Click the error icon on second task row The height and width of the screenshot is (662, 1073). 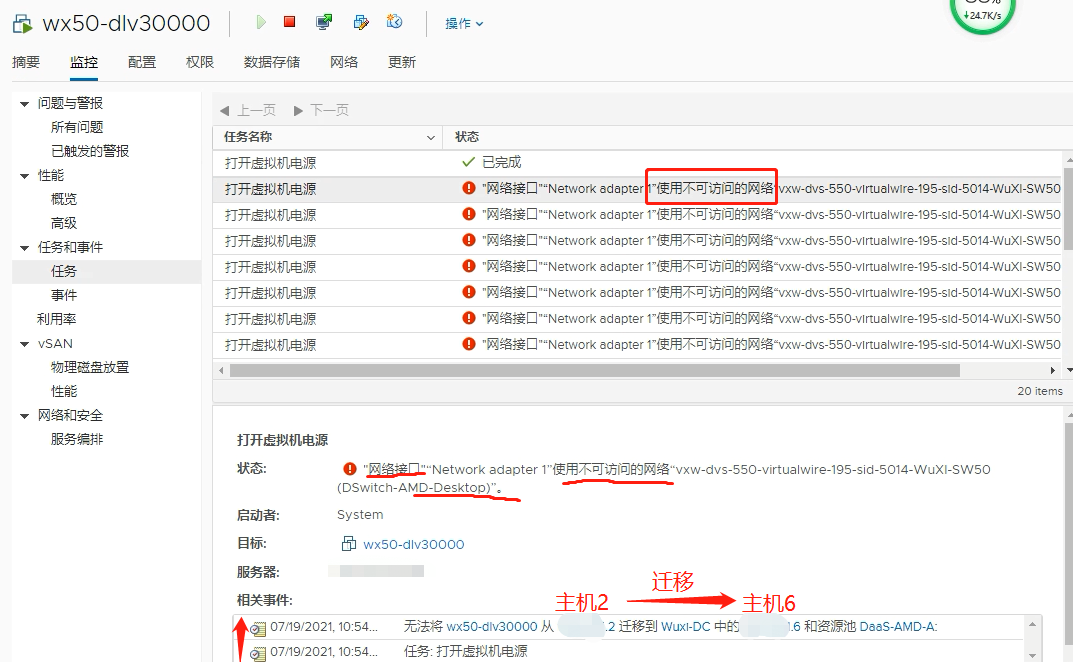pos(468,188)
